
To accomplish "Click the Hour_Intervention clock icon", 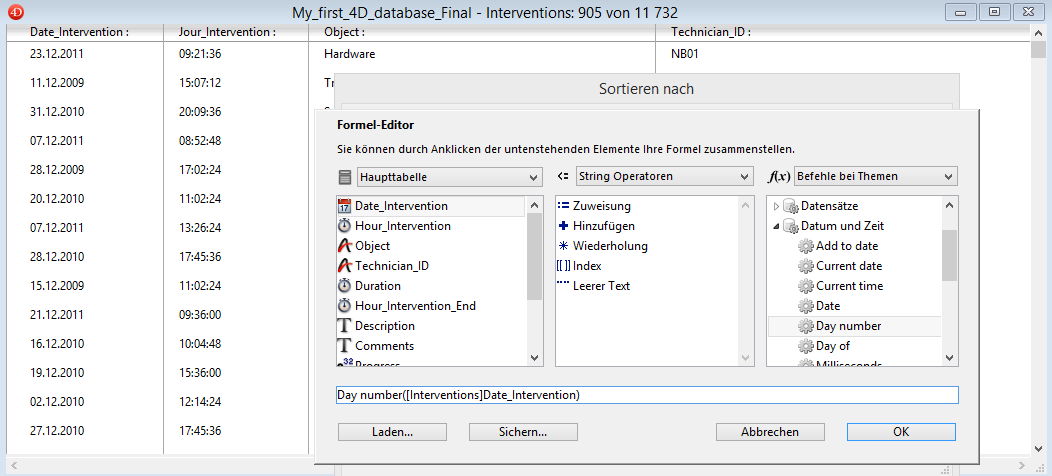I will point(345,226).
